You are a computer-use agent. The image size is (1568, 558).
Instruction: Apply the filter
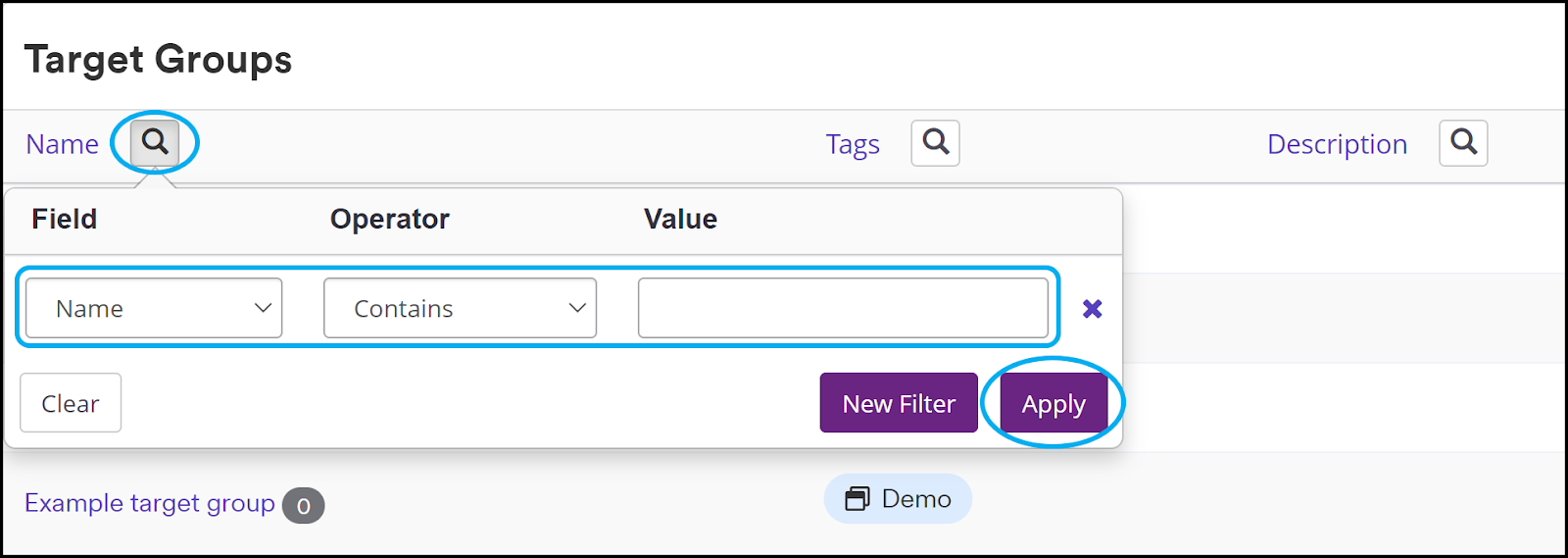coord(1053,404)
